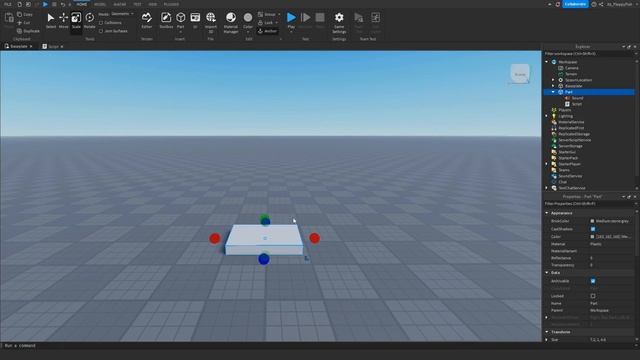
Task: Open the Material Manager
Action: coord(231,22)
